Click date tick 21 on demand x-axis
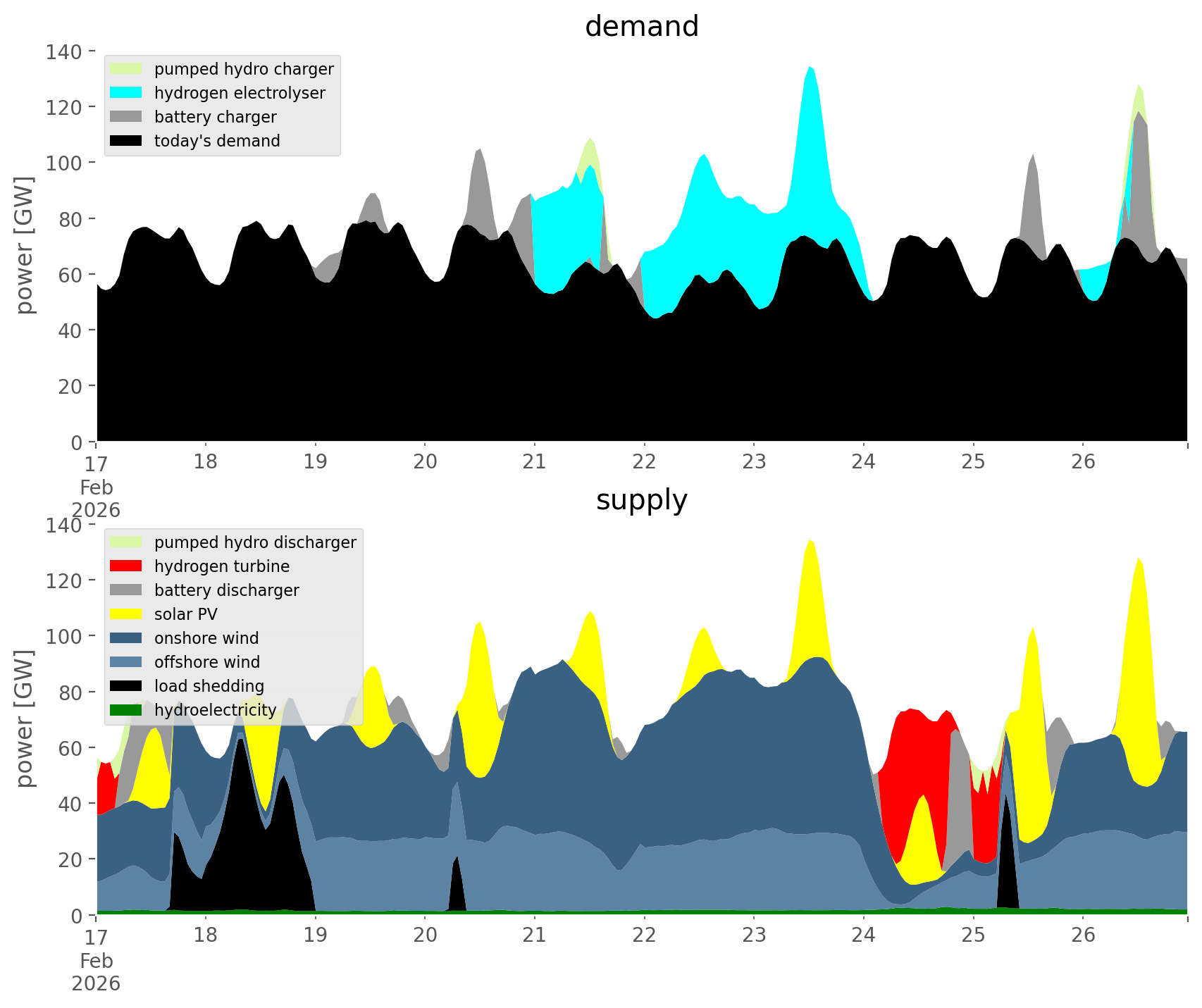Image resolution: width=1202 pixels, height=1008 pixels. pos(534,462)
